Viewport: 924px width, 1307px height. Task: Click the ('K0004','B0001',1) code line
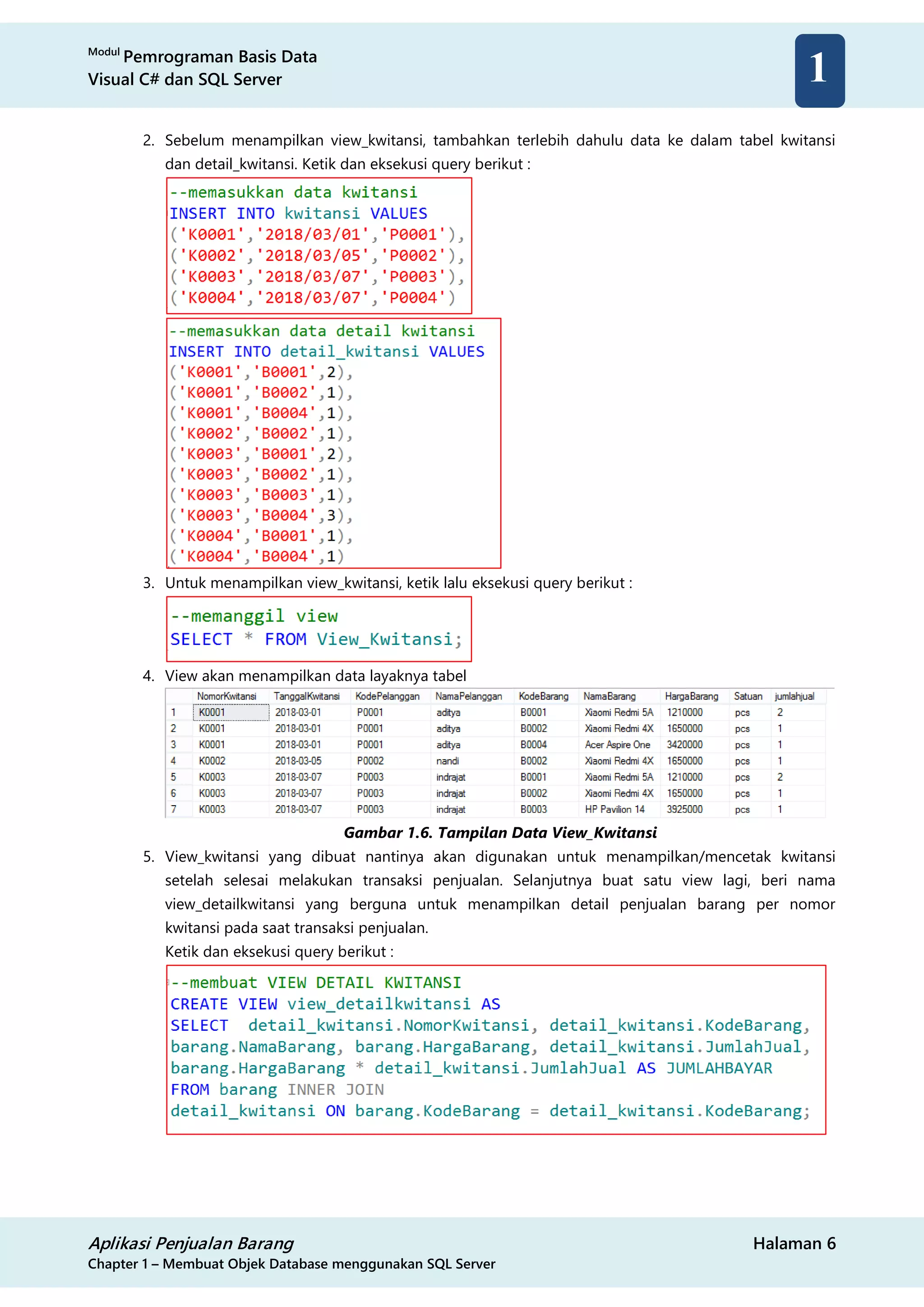(x=261, y=536)
